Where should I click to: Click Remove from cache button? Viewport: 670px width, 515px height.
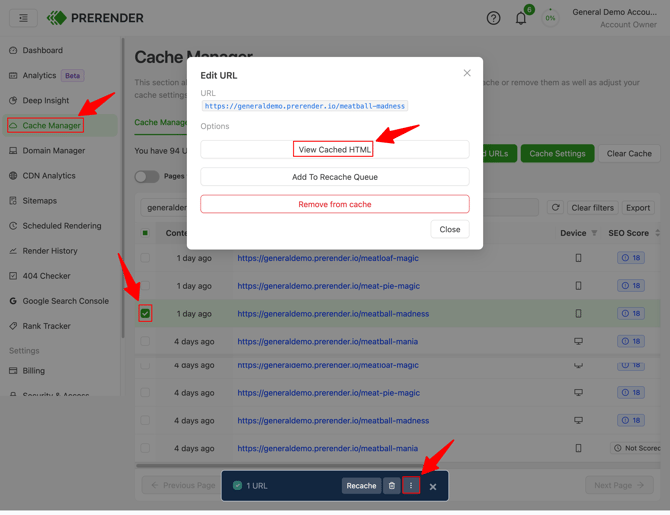335,204
